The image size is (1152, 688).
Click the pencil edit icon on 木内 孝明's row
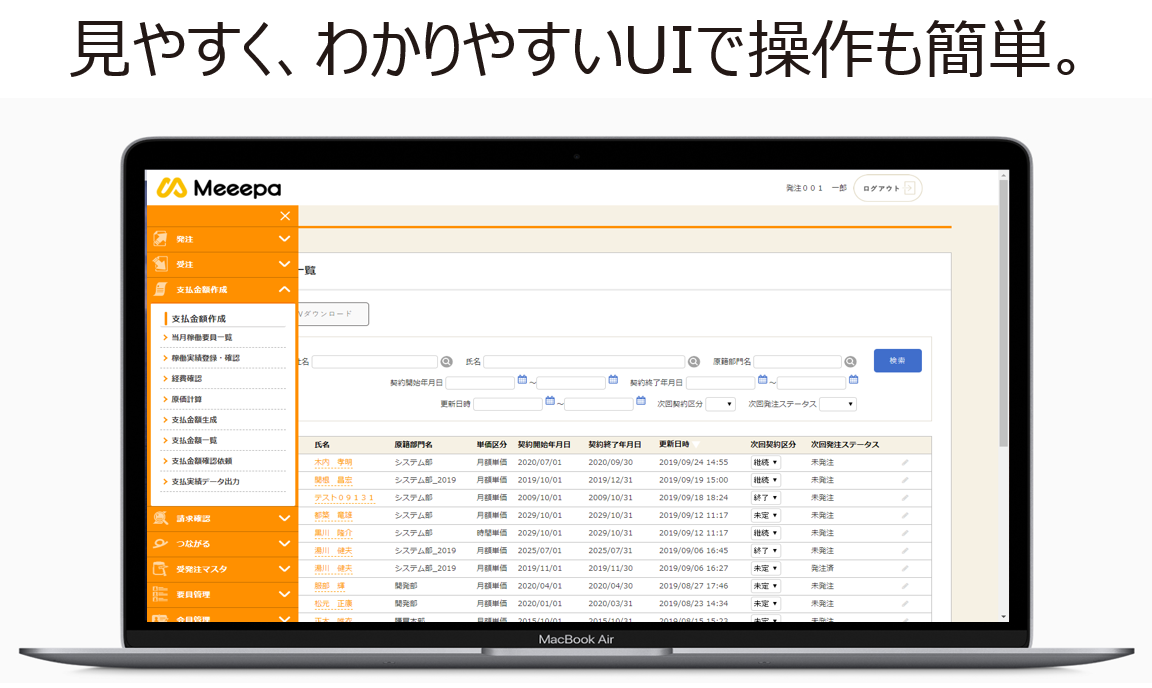point(907,462)
